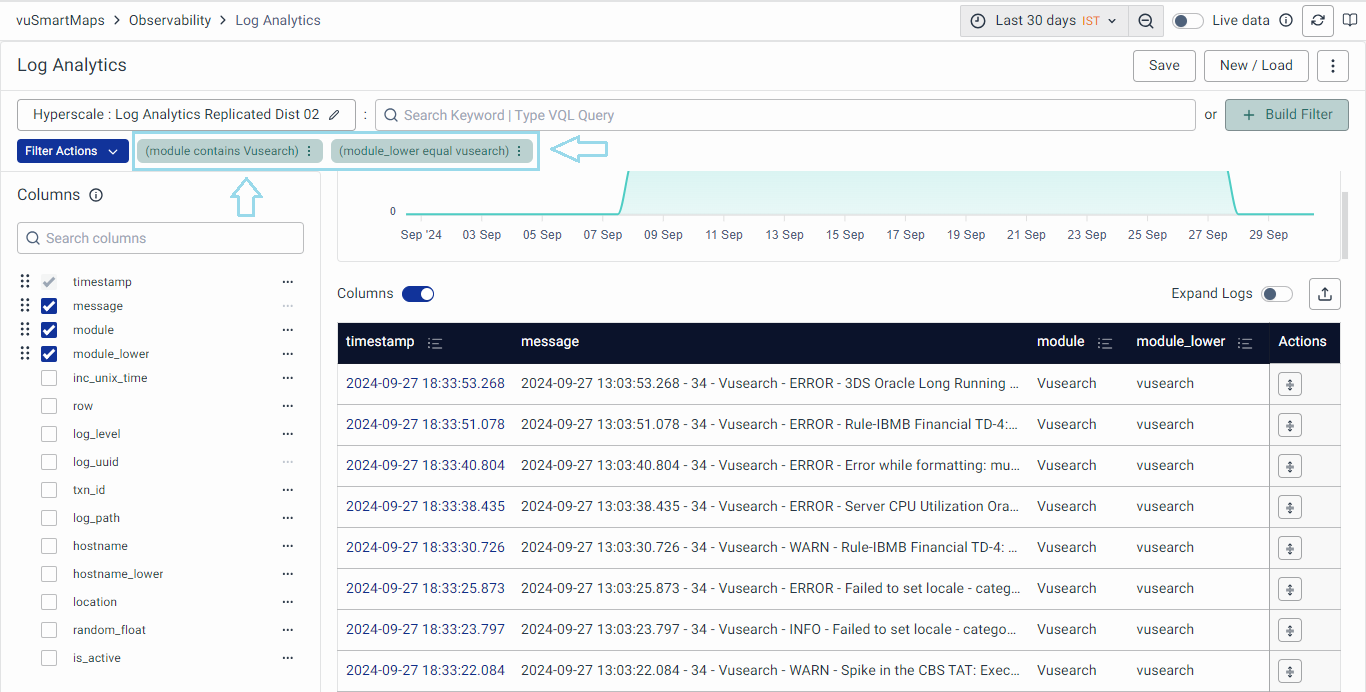Expand first log row via Actions icon
1366x692 pixels.
(1289, 384)
